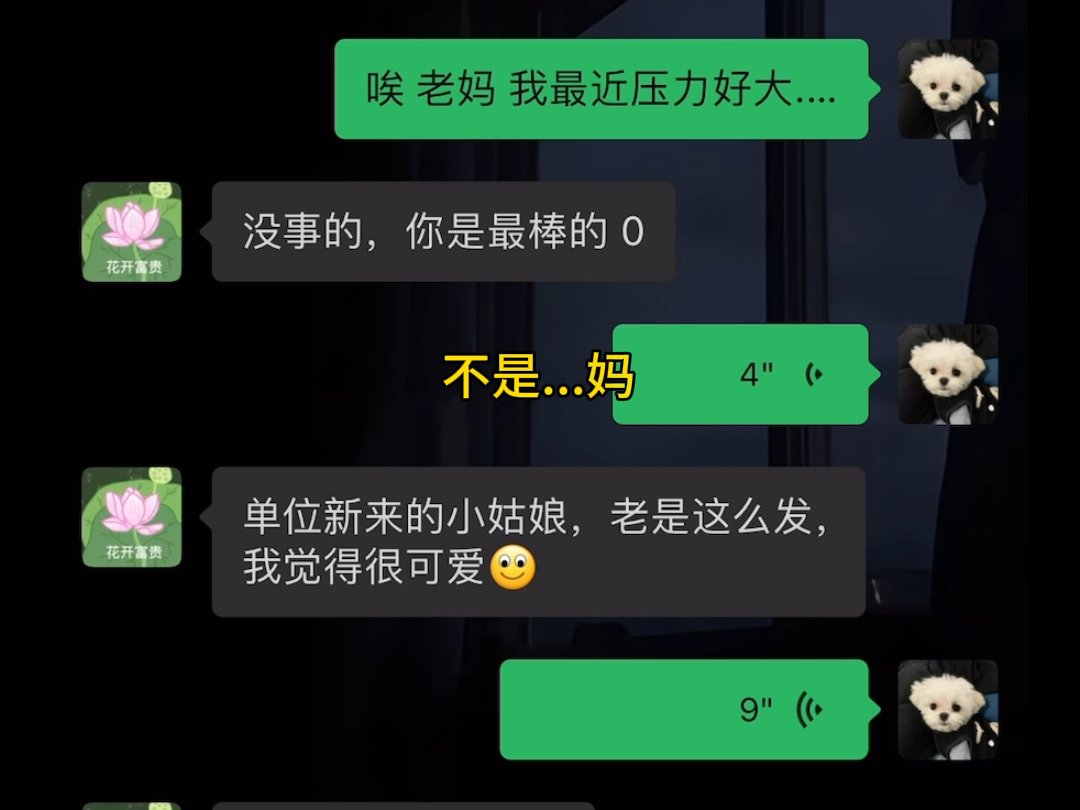Image resolution: width=1080 pixels, height=810 pixels.
Task: Tap lotus avatar next to 单位新来的小姑娘 message
Action: [x=132, y=517]
